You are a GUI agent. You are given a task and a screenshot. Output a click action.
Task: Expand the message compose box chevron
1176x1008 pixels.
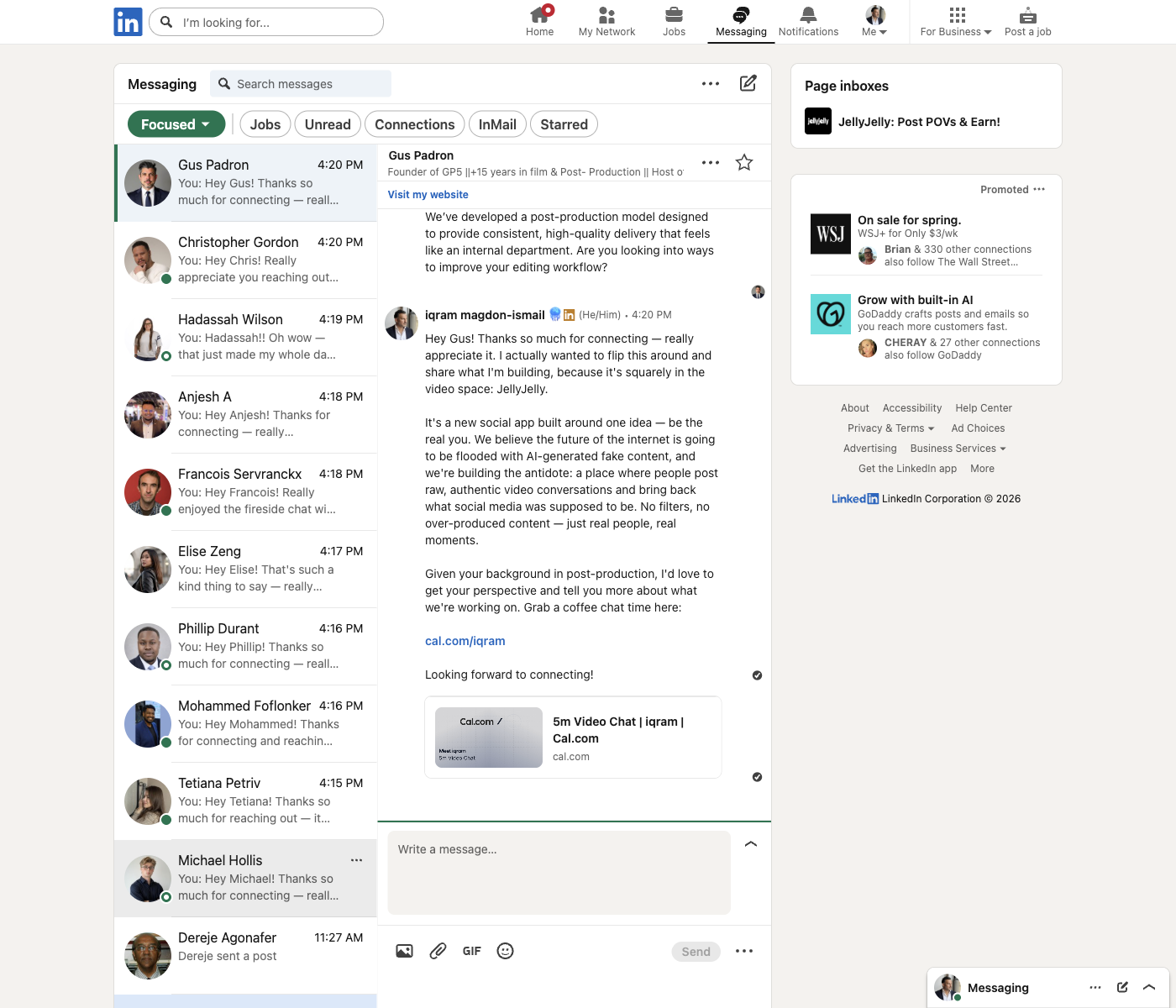tap(751, 843)
